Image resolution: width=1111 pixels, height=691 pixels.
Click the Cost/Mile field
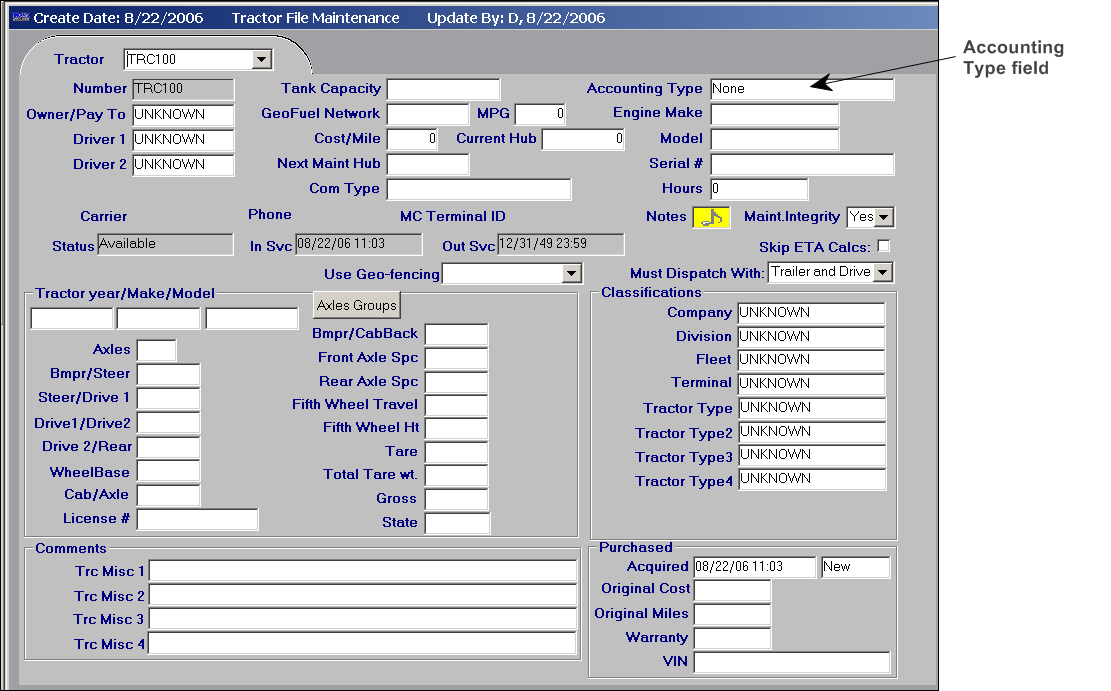pyautogui.click(x=412, y=139)
